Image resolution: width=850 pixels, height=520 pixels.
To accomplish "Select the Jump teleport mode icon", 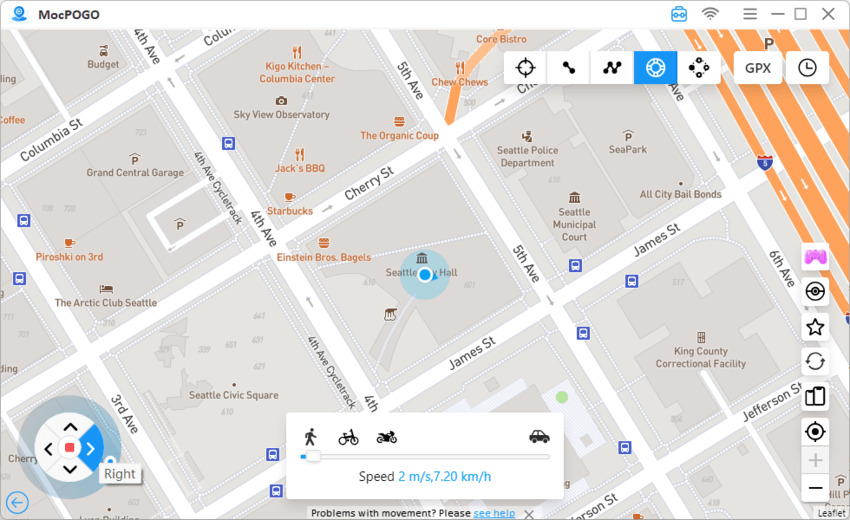I will click(x=699, y=68).
